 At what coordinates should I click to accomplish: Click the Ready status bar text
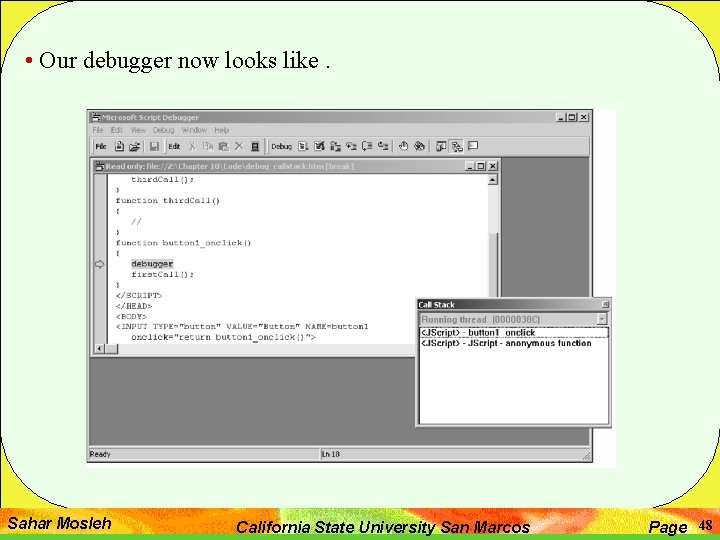[100, 454]
